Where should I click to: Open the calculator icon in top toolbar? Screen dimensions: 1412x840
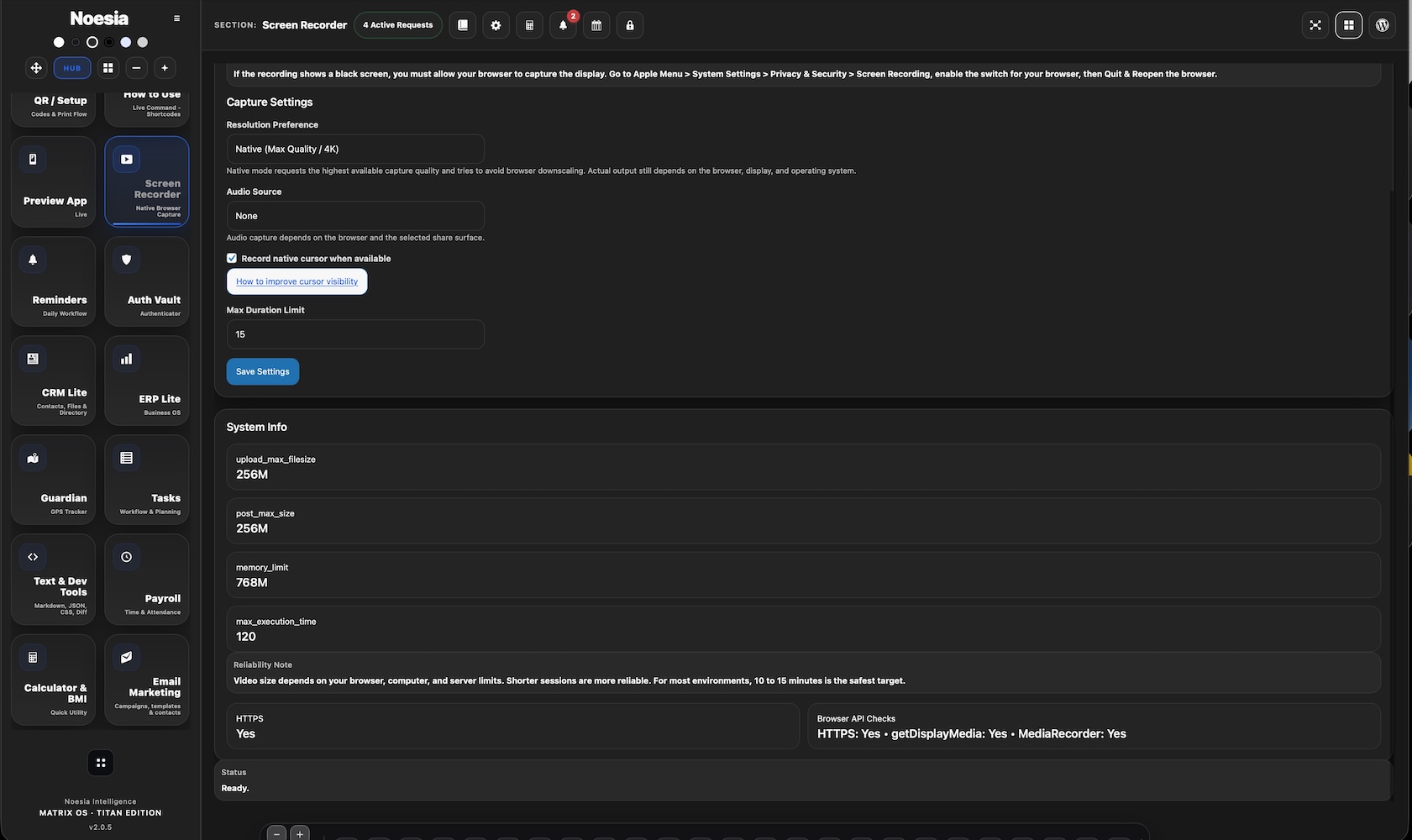(x=529, y=25)
